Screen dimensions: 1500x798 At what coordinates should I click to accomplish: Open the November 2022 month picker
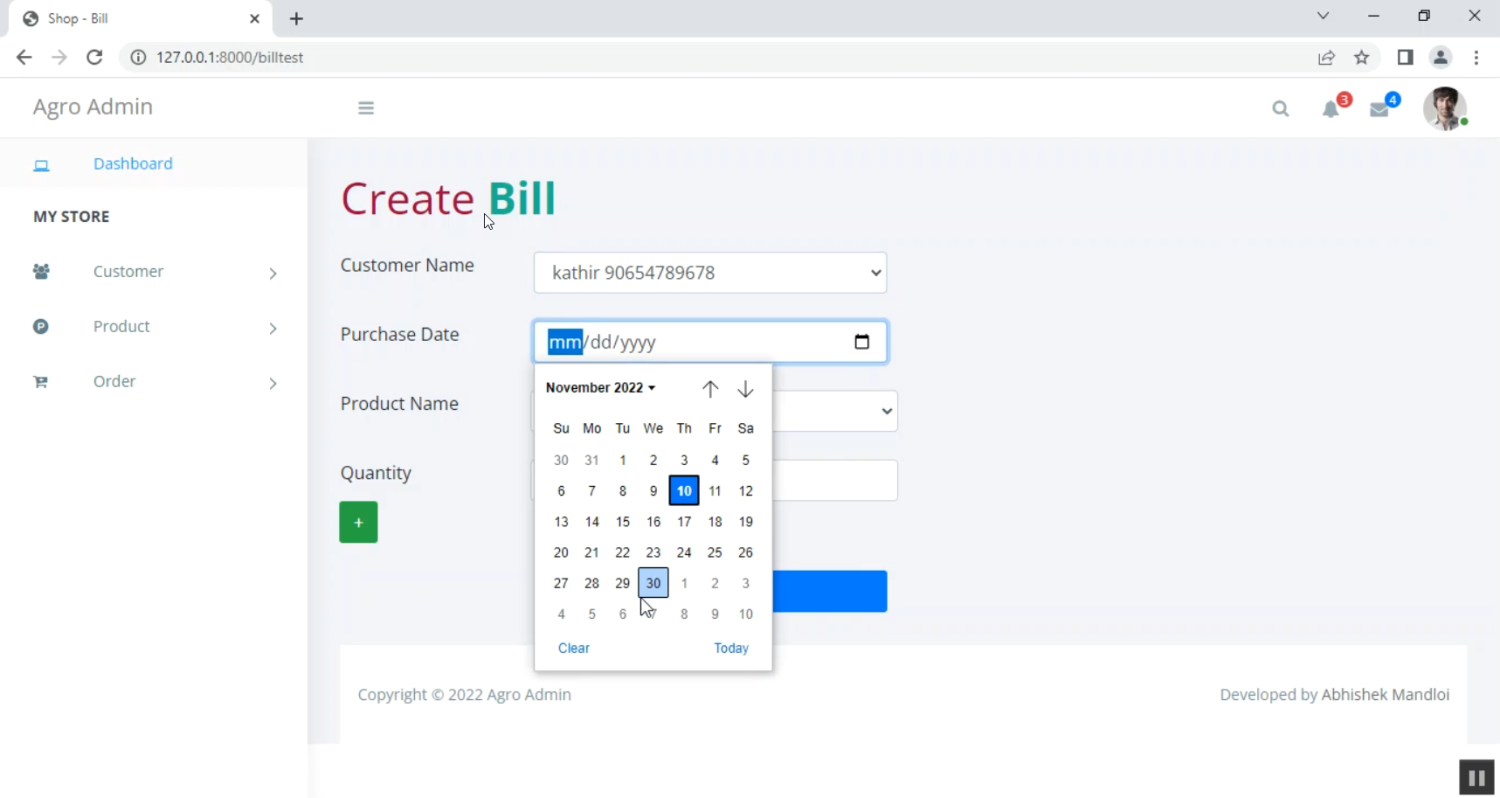(x=600, y=388)
